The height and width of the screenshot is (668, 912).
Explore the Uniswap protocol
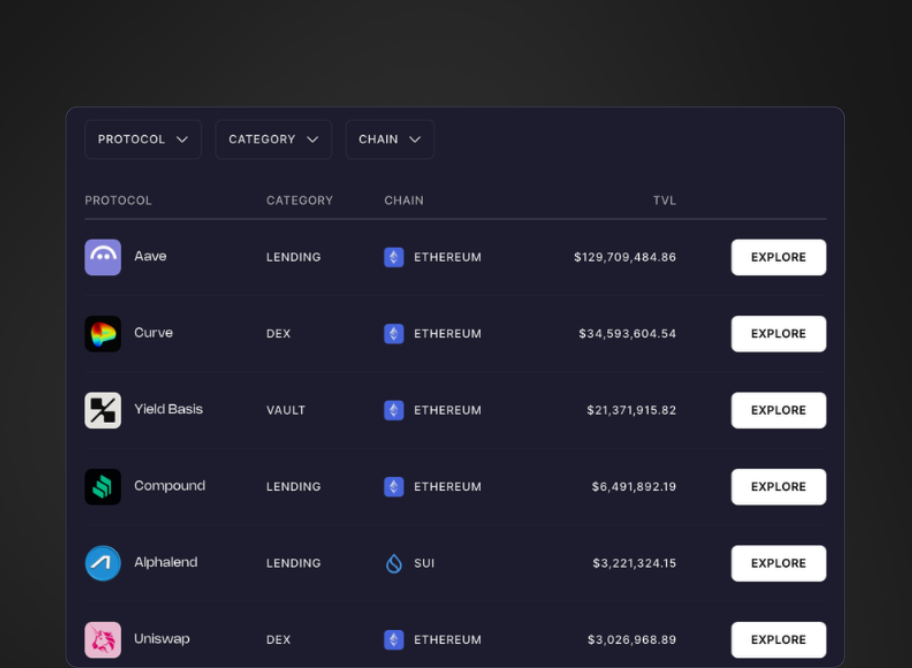click(778, 640)
